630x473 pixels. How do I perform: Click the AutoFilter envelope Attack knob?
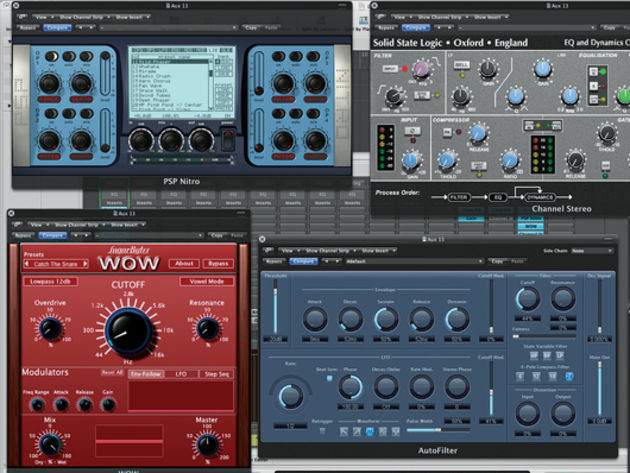(315, 319)
